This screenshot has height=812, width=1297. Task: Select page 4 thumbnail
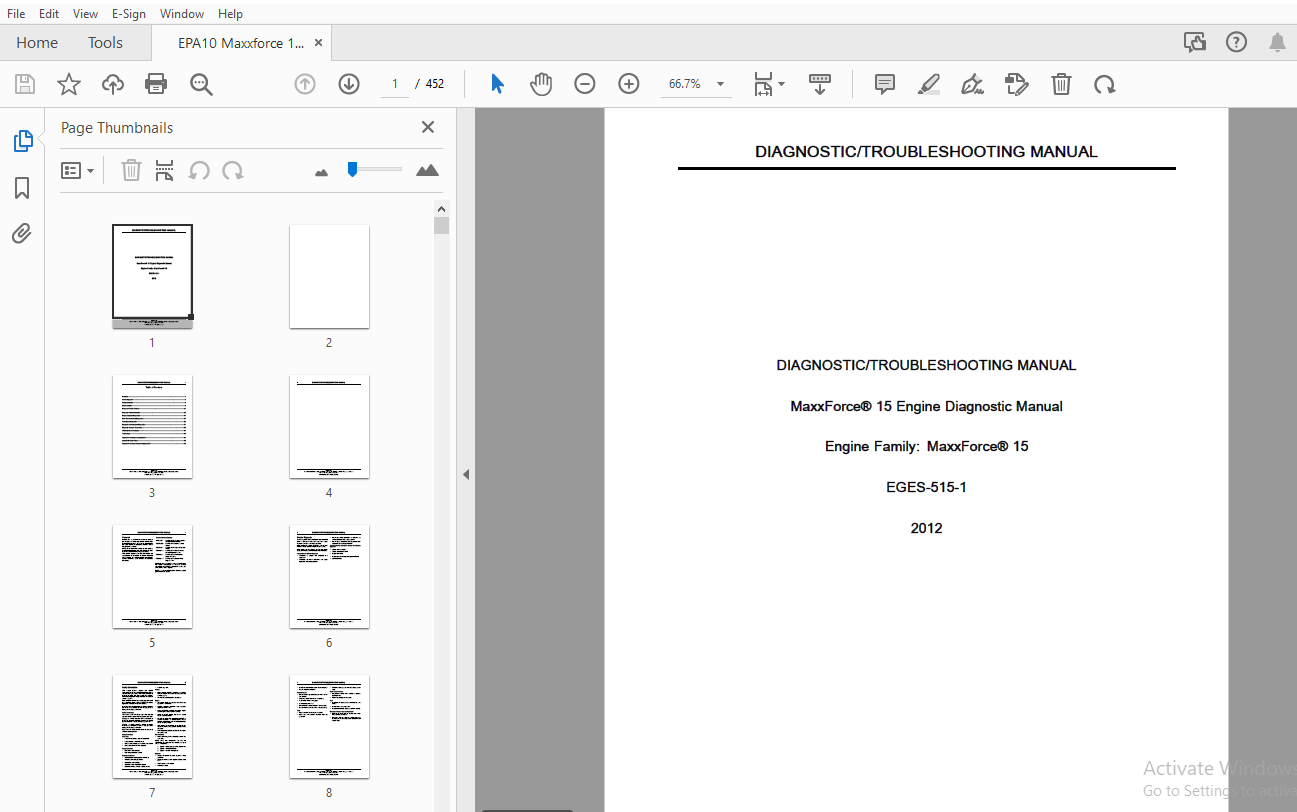point(329,427)
